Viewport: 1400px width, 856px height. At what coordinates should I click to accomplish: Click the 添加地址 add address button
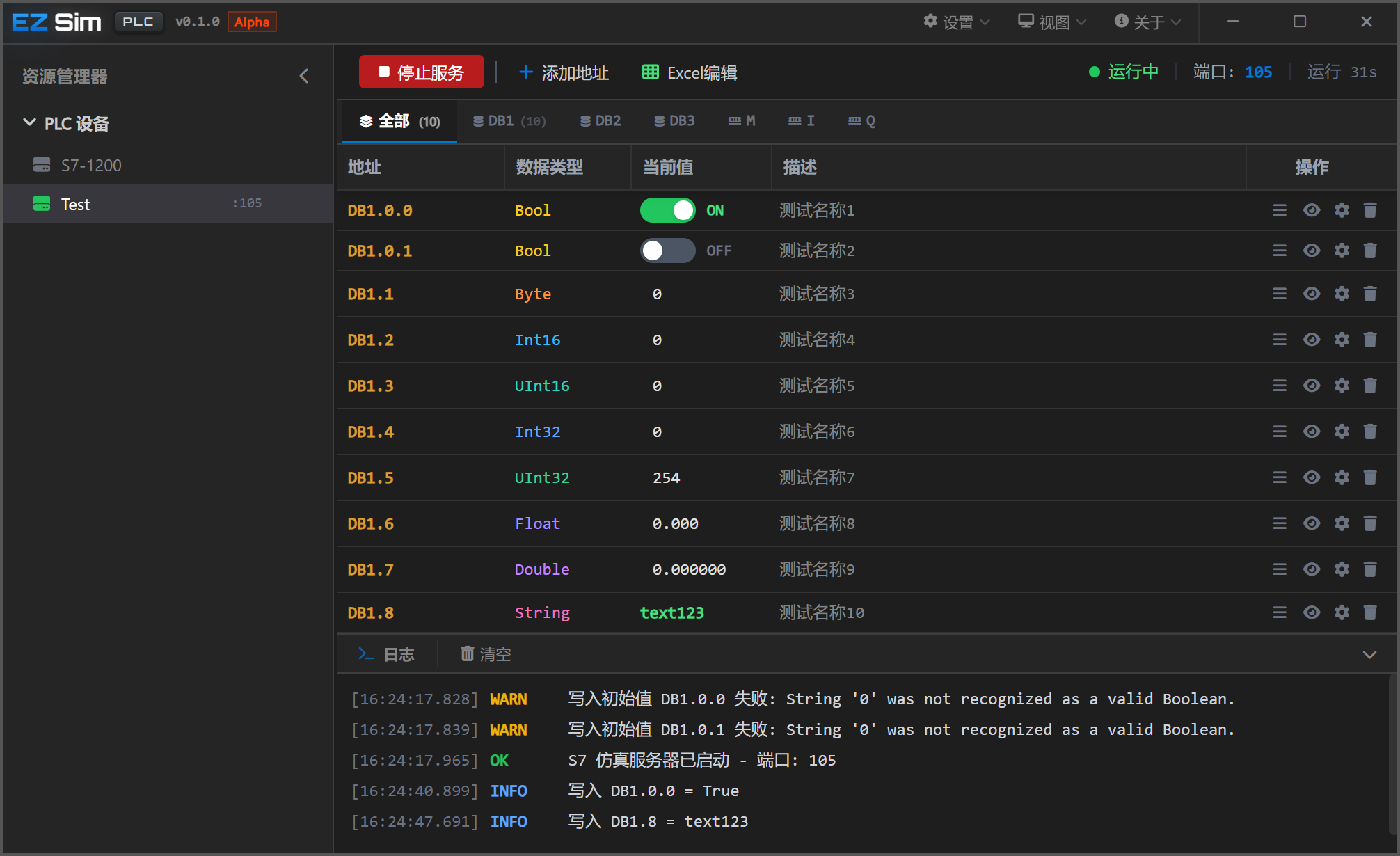pos(564,72)
